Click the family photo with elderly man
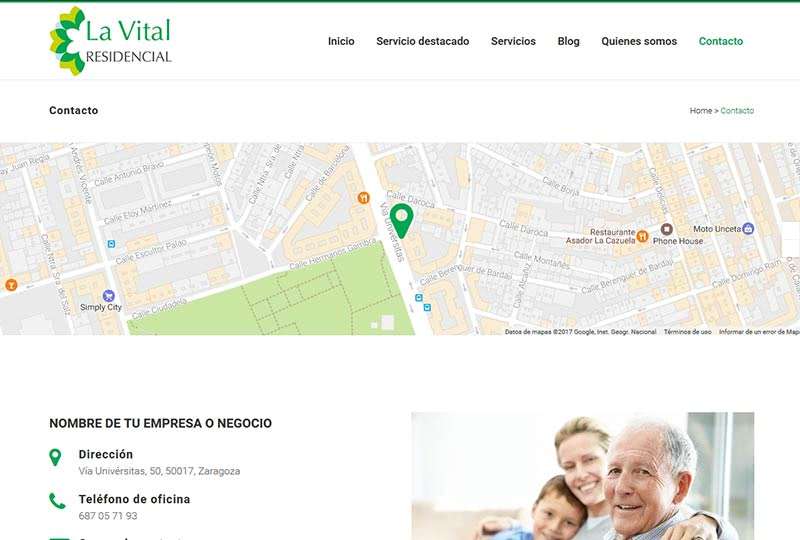 click(583, 476)
